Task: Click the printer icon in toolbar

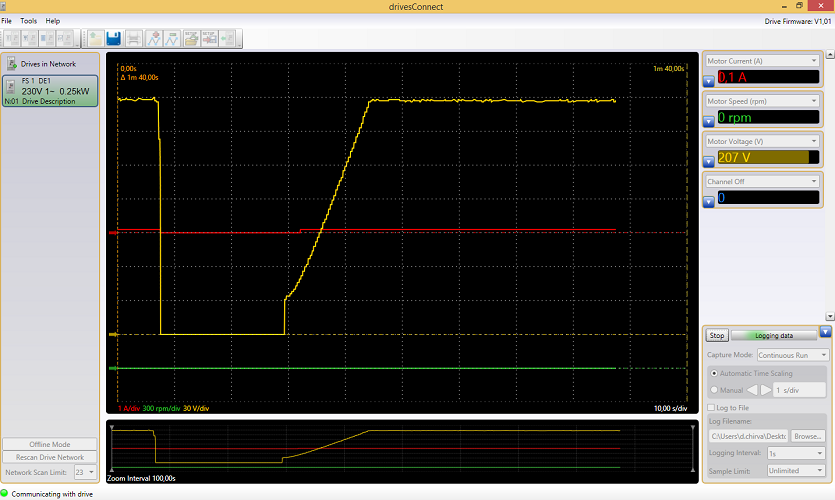Action: click(133, 38)
